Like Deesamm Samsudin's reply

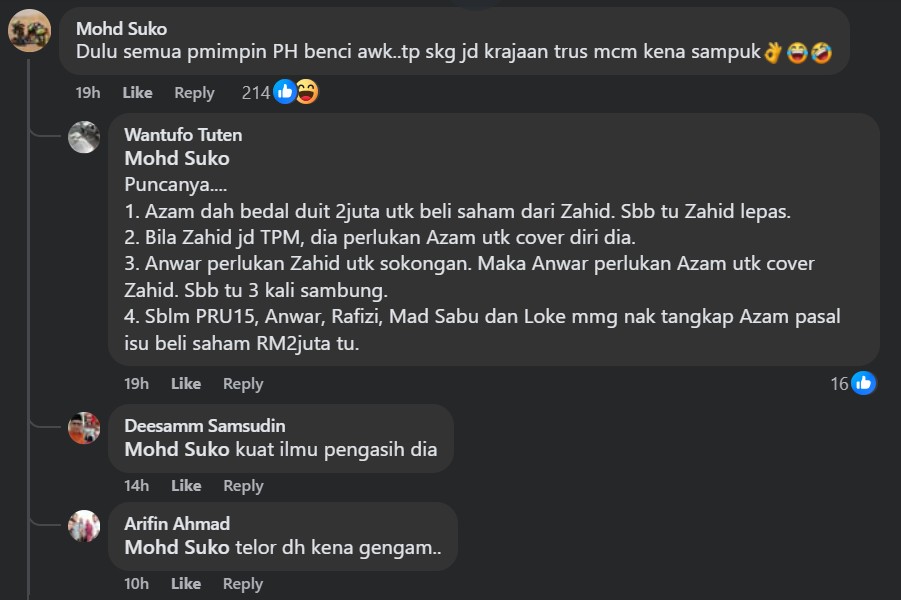point(186,485)
